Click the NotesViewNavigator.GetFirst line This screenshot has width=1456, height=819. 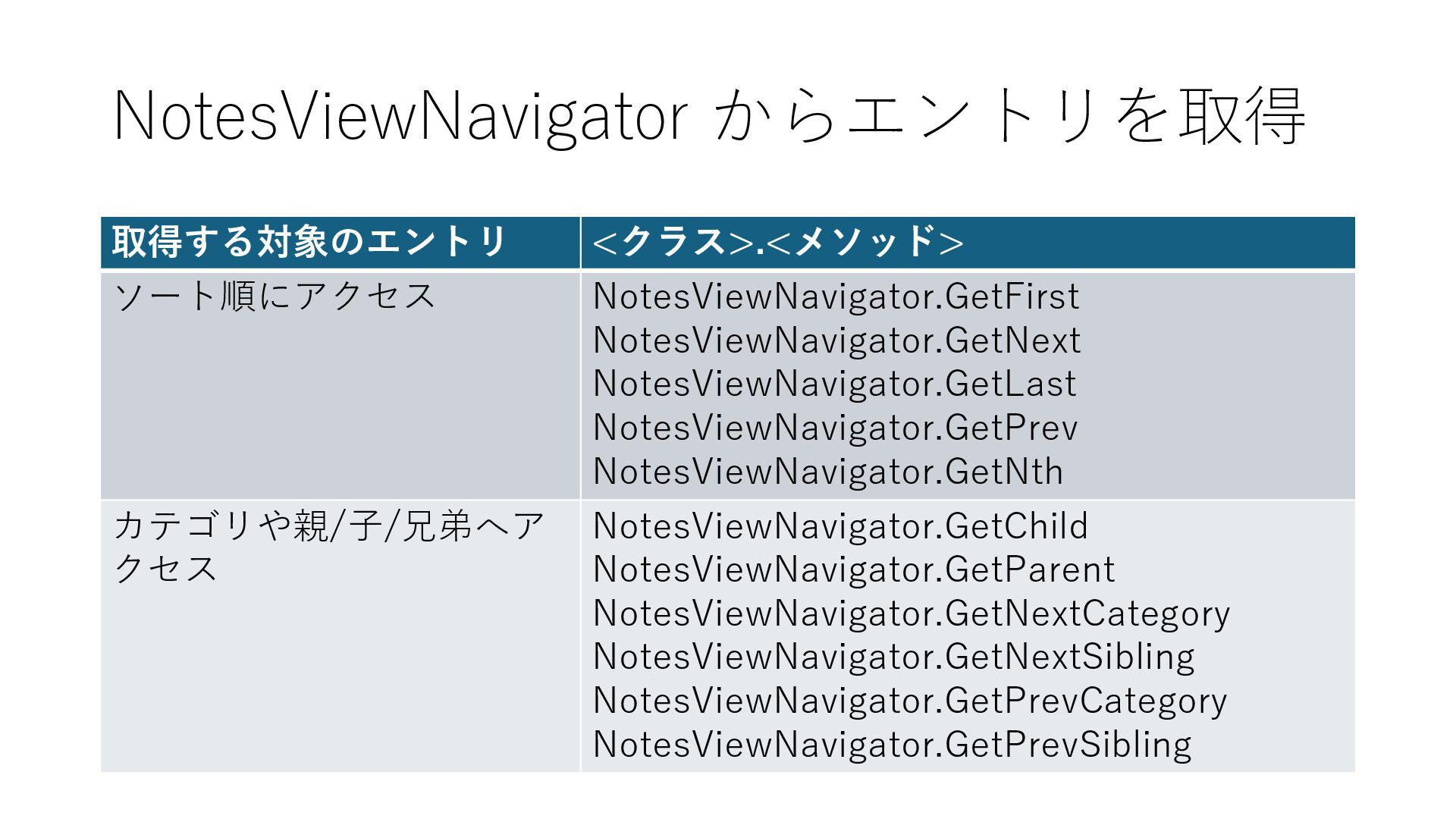coord(836,297)
